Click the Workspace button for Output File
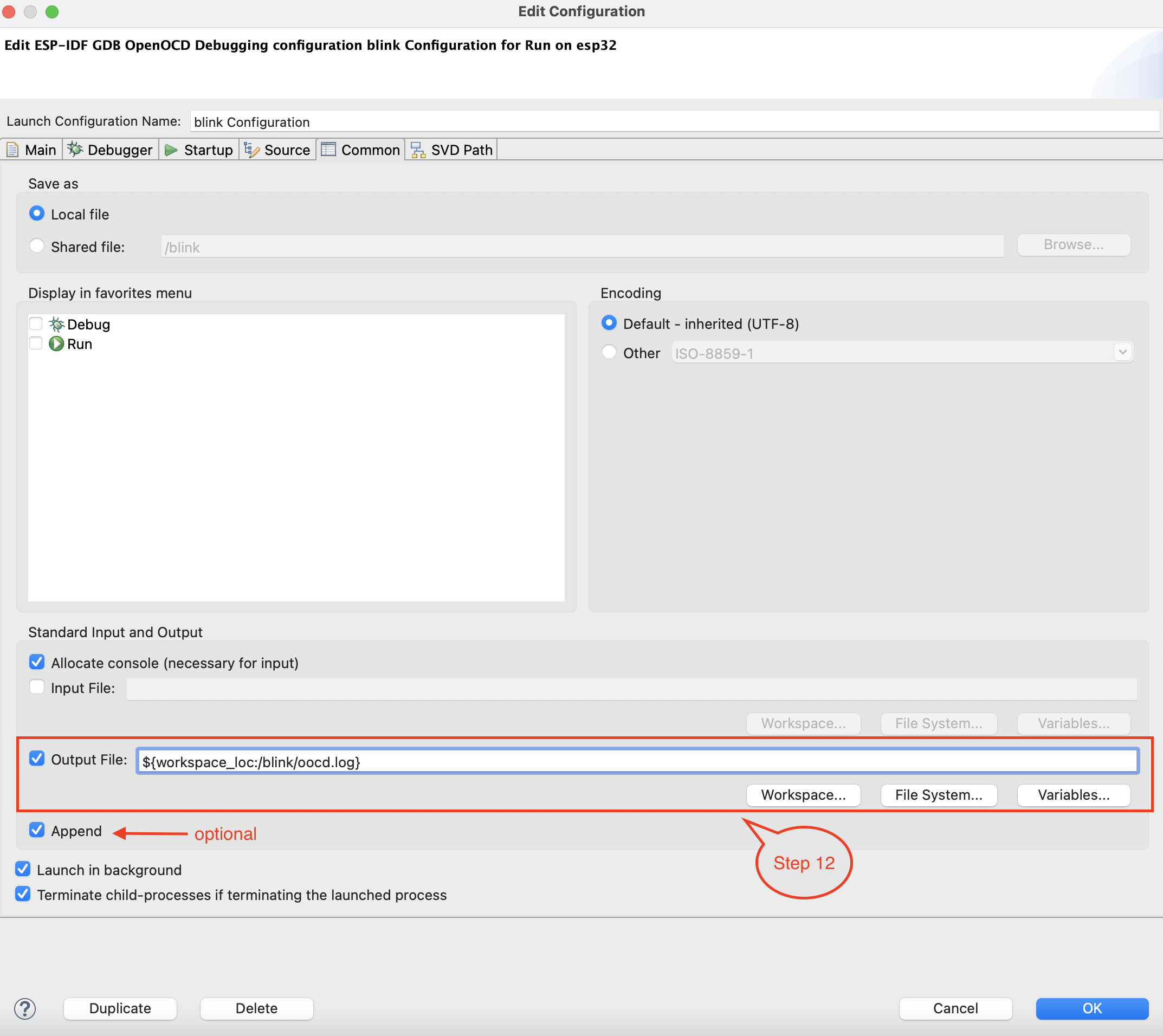Viewport: 1163px width, 1036px height. tap(801, 795)
